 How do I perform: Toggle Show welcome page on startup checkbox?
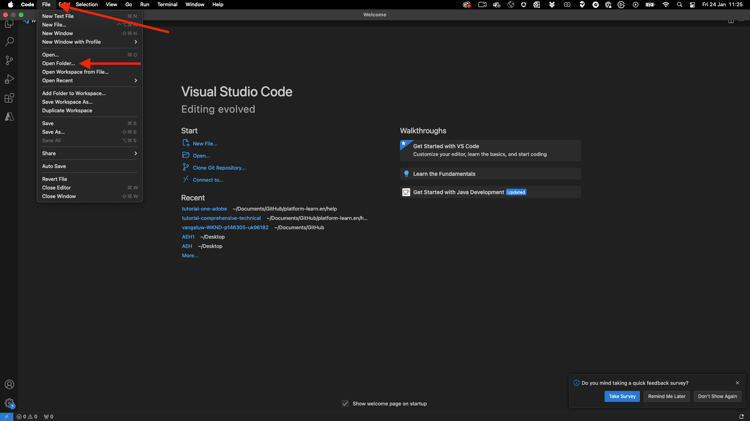click(x=345, y=404)
